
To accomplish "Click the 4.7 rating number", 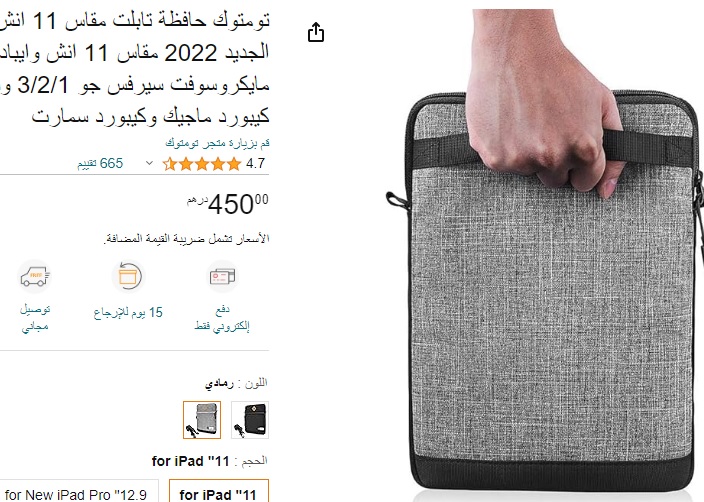I will (x=255, y=164).
